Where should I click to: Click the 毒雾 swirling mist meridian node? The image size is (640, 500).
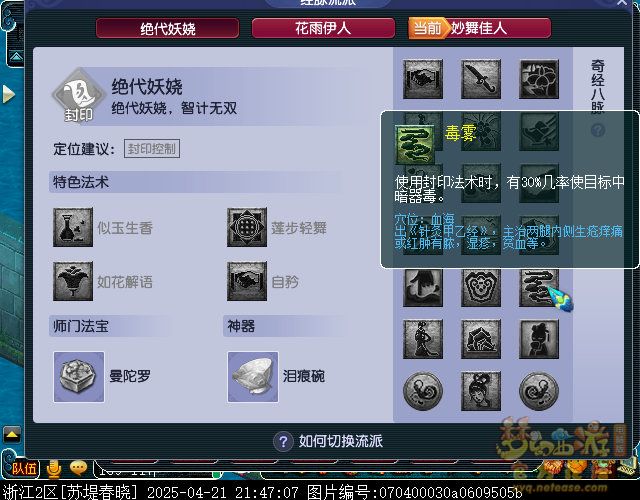539,287
